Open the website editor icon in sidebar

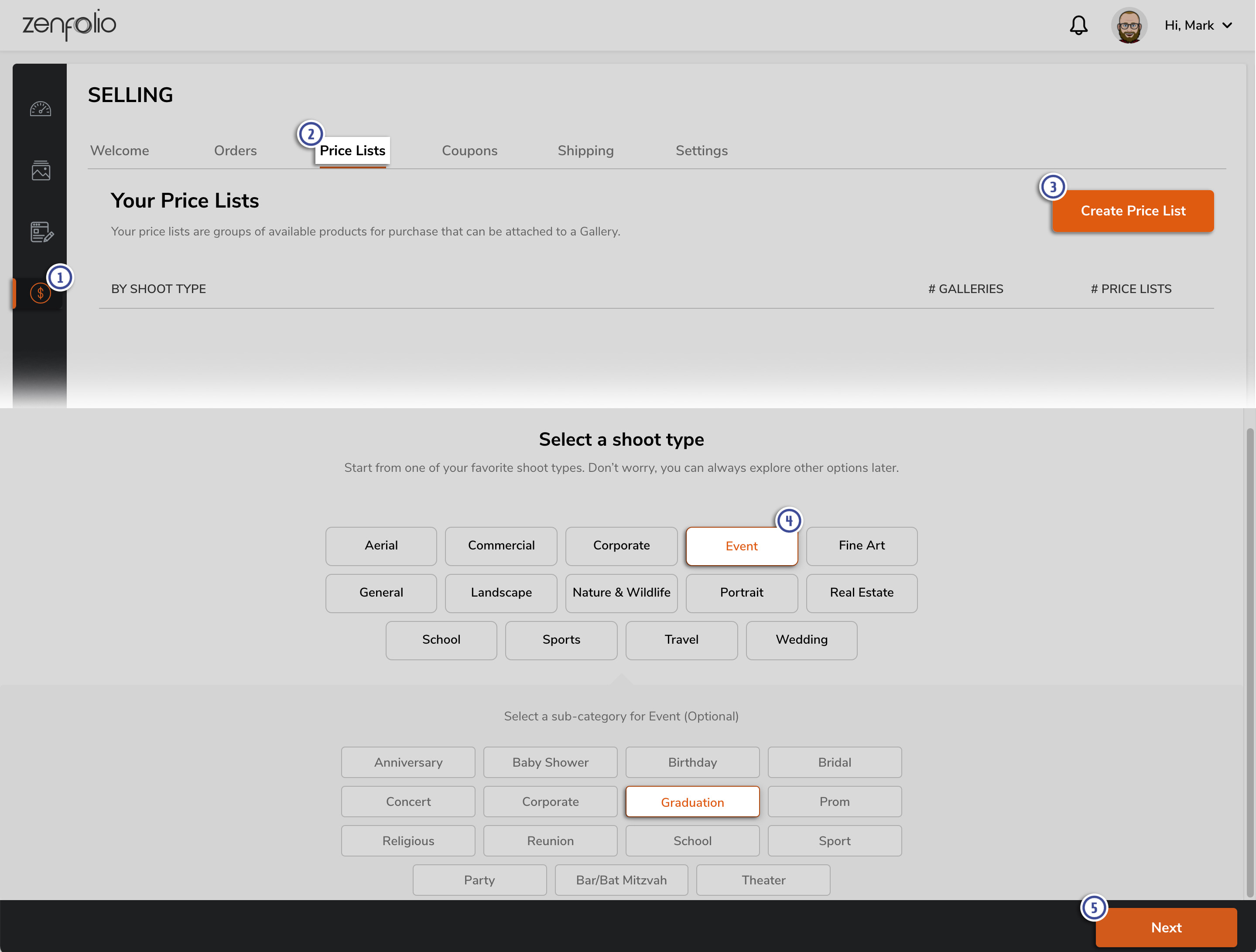[41, 232]
